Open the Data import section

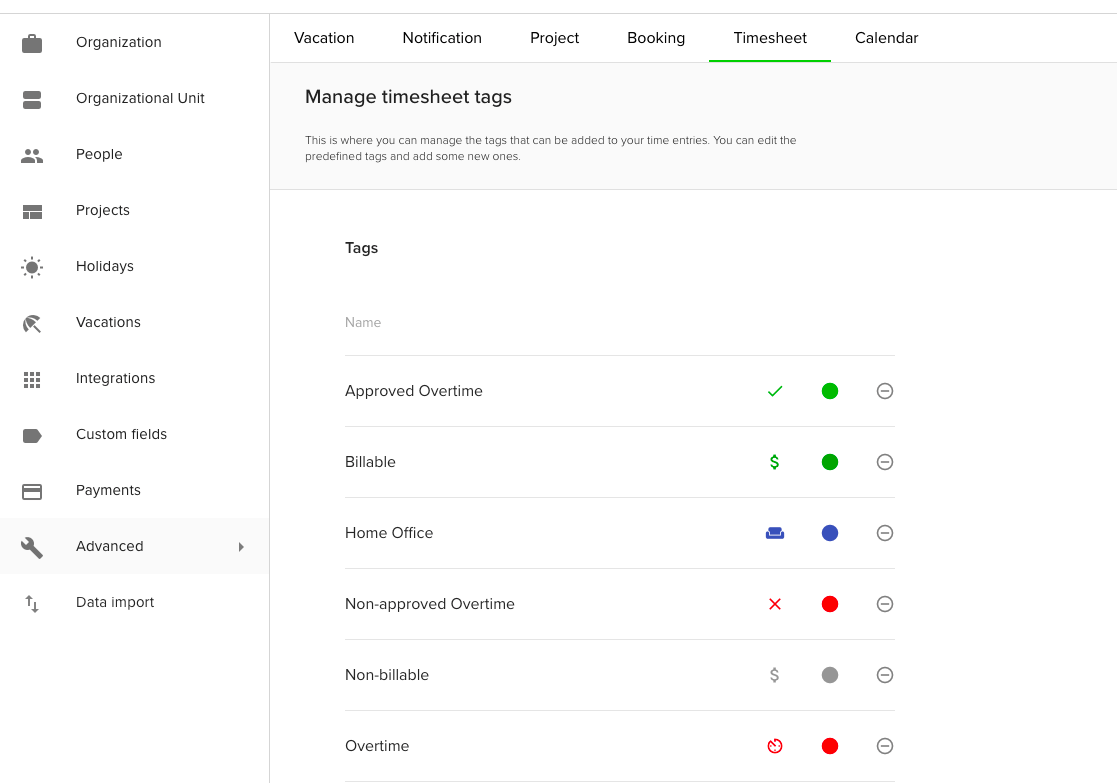pos(114,602)
